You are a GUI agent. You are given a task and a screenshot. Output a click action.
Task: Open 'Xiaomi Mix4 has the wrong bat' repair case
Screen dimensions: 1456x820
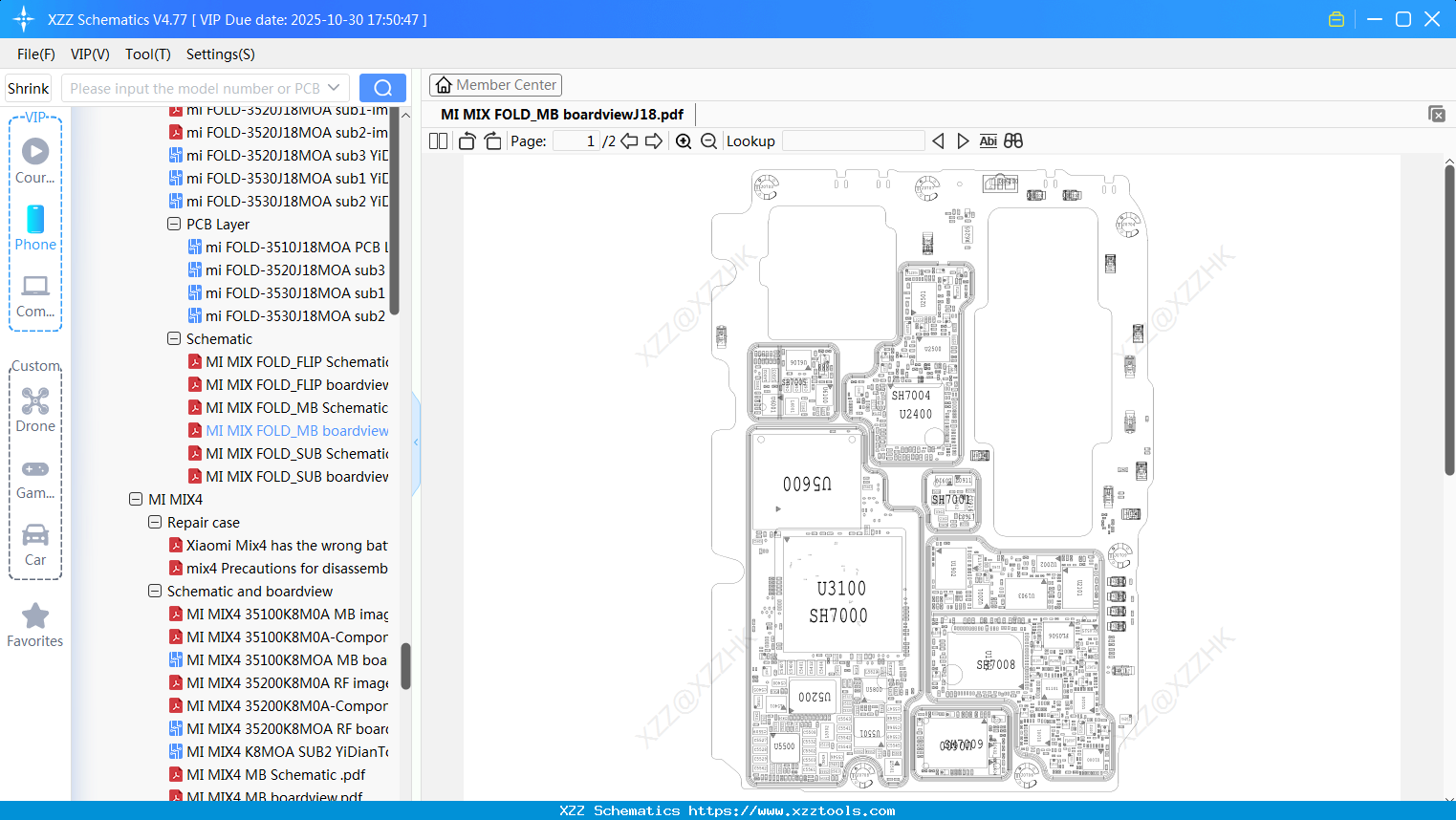tap(279, 545)
